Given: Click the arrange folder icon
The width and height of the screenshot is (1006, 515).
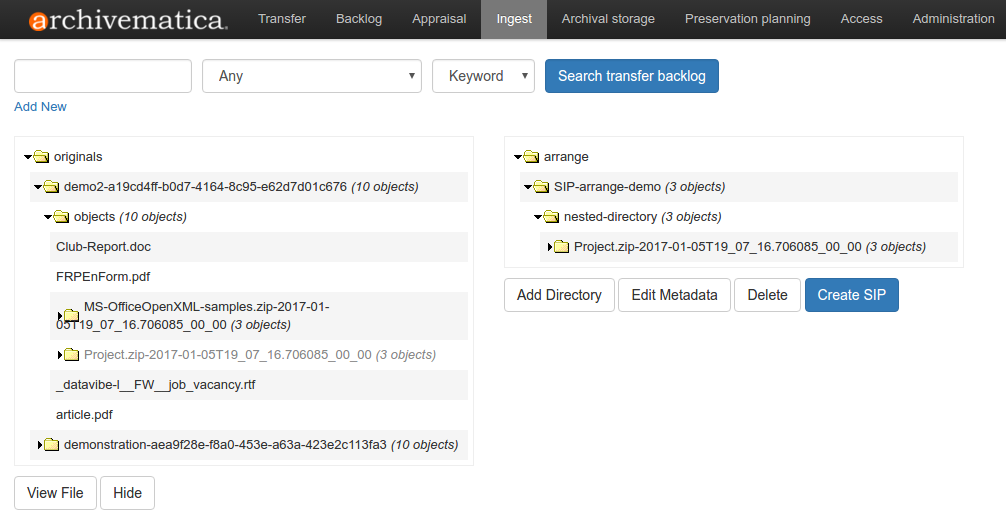Looking at the screenshot, I should [x=531, y=157].
